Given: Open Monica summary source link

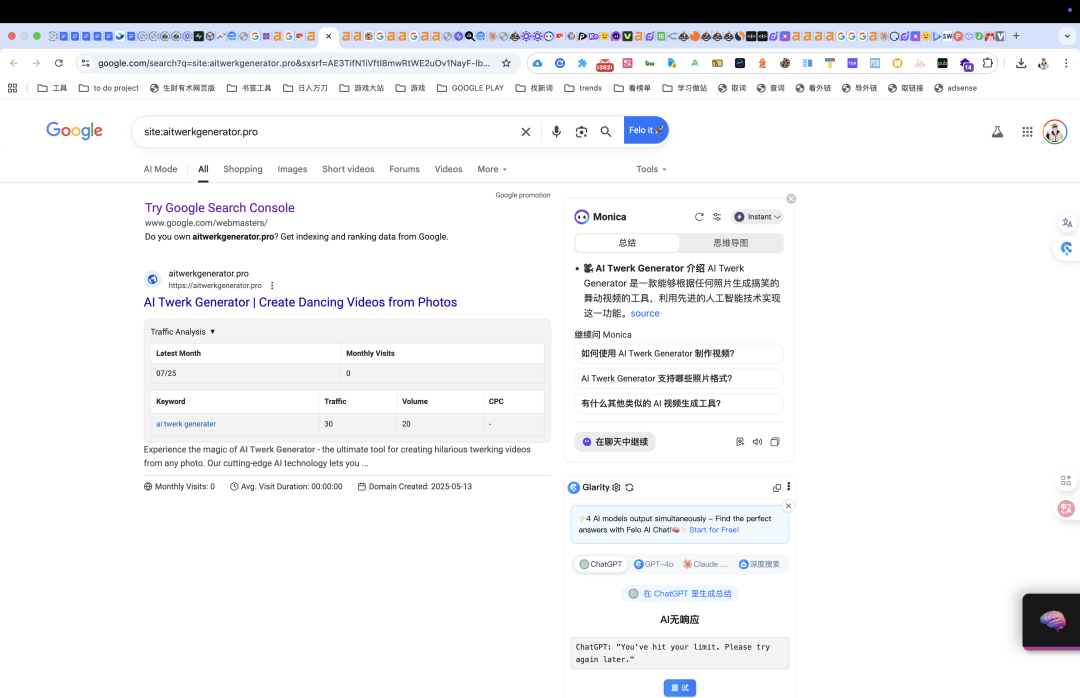Looking at the screenshot, I should click(x=645, y=313).
